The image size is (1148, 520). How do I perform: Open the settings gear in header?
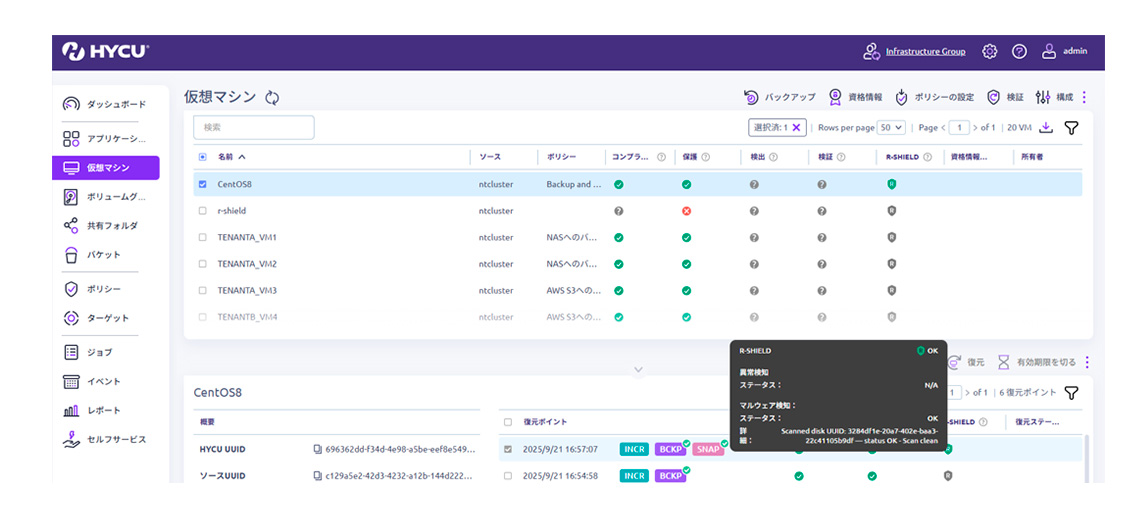click(989, 51)
